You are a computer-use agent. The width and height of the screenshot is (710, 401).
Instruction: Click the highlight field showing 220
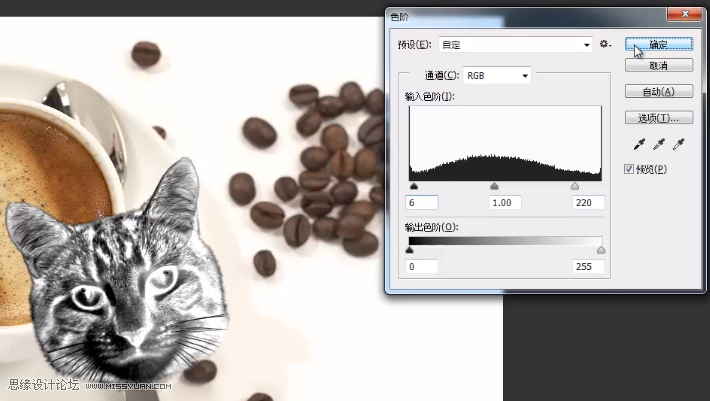point(588,202)
